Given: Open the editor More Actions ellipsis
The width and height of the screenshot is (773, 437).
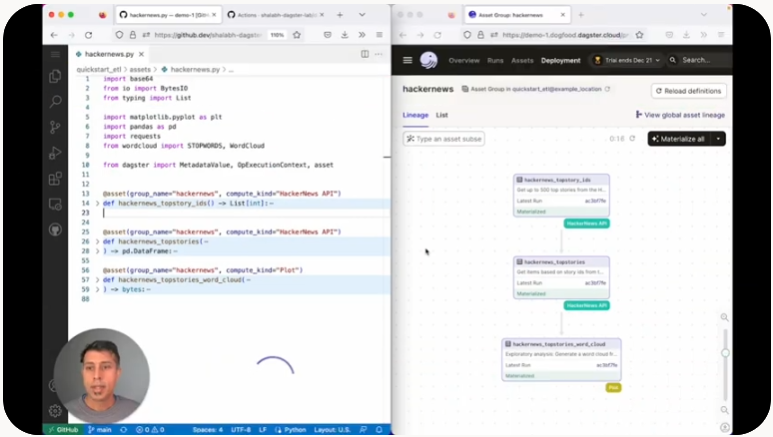Looking at the screenshot, I should (x=379, y=54).
